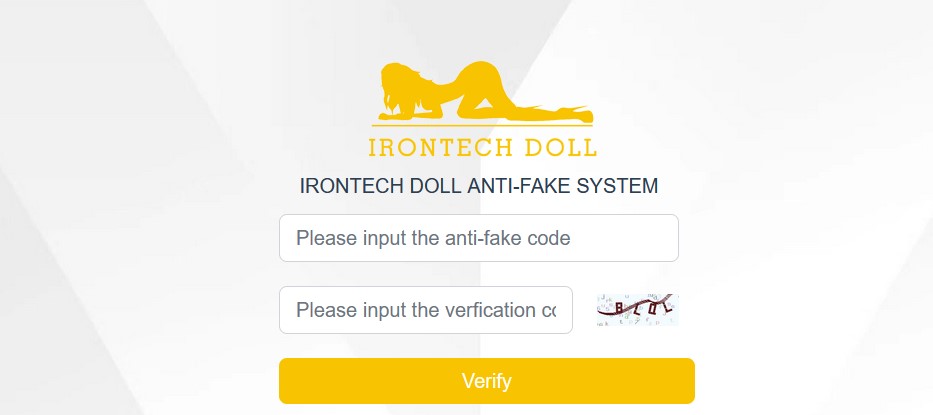This screenshot has height=415, width=933.
Task: Select the 'Please input the anti-fake code' field
Action: 478,238
